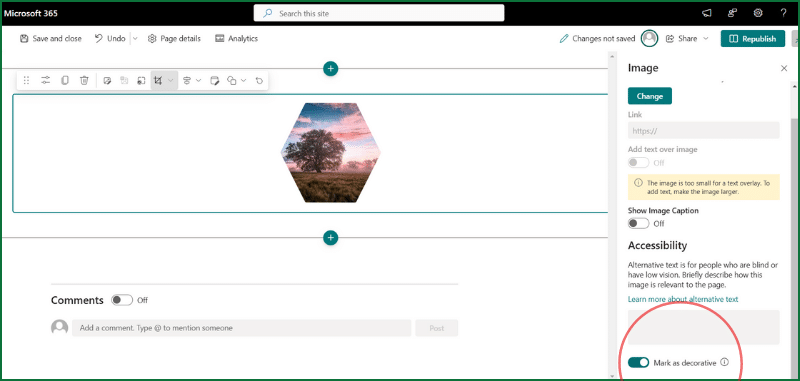Click the alignment icon in image toolbar
The height and width of the screenshot is (381, 800).
tap(187, 81)
